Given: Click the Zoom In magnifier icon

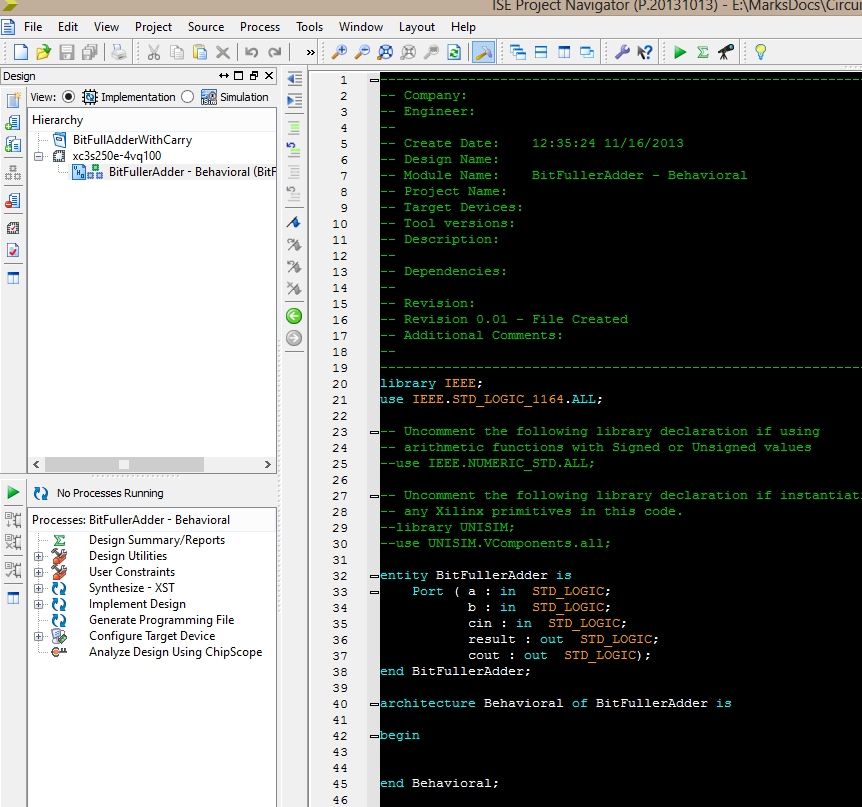Looking at the screenshot, I should [x=339, y=52].
